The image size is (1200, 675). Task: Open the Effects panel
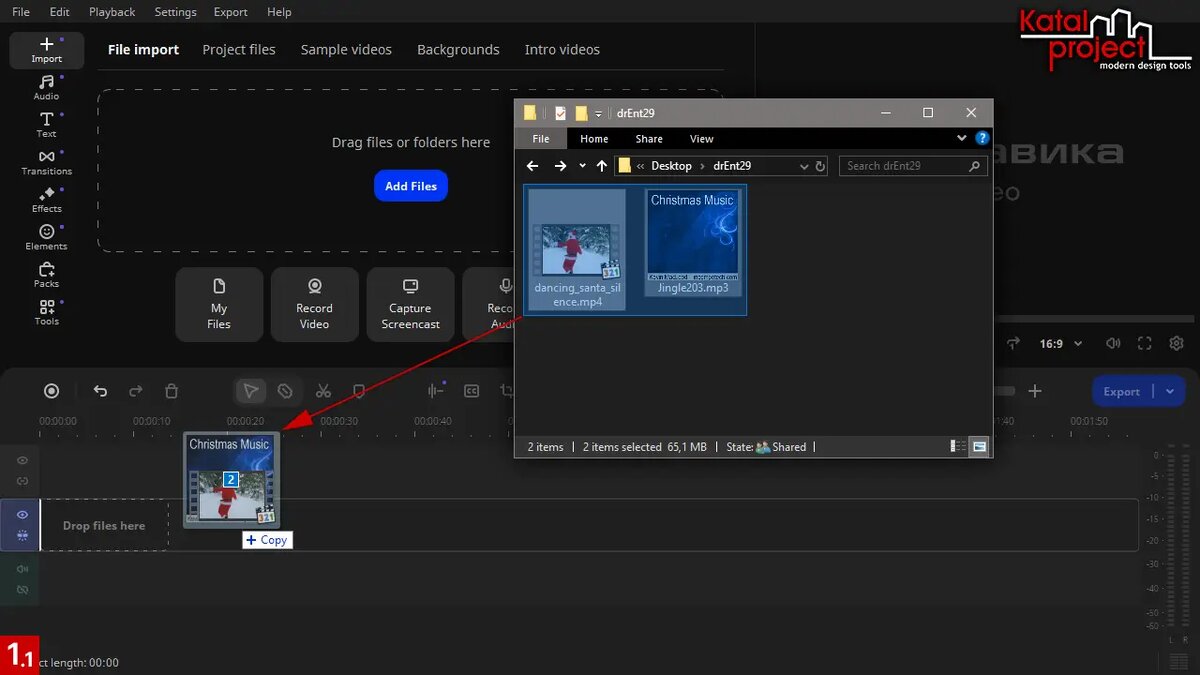[x=46, y=200]
